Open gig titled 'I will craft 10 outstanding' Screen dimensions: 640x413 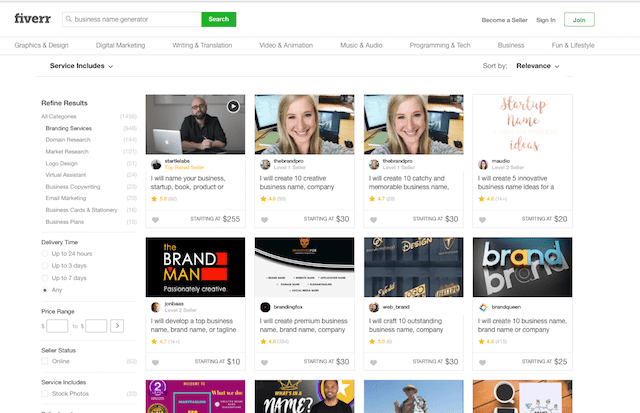406,325
